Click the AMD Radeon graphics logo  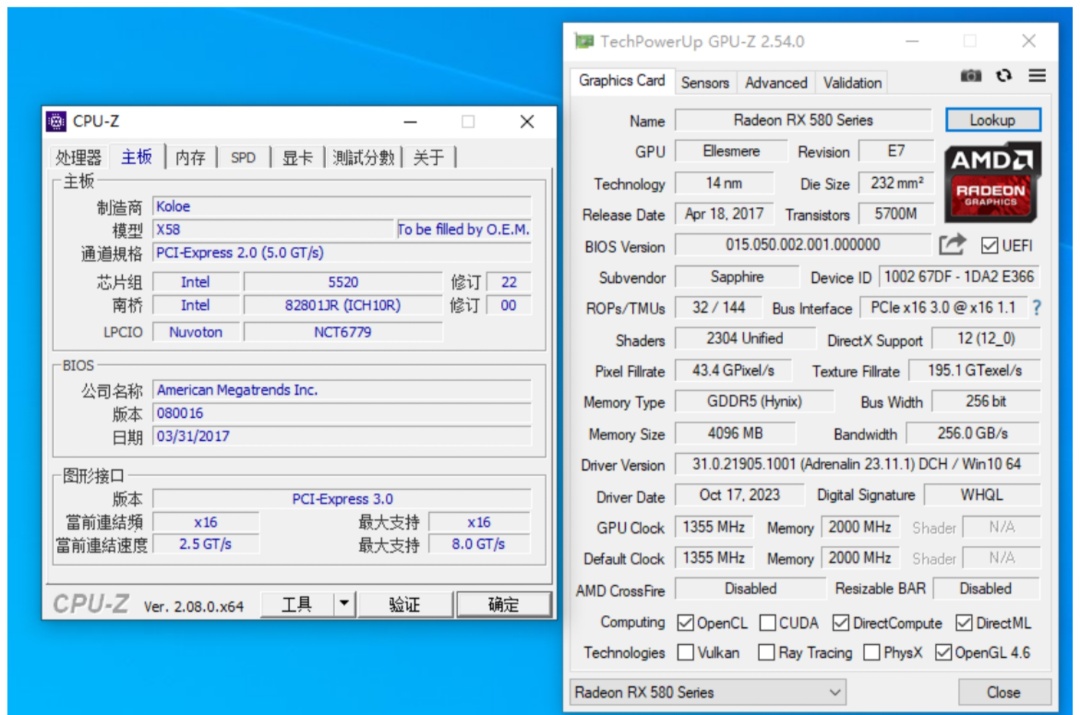click(x=992, y=182)
